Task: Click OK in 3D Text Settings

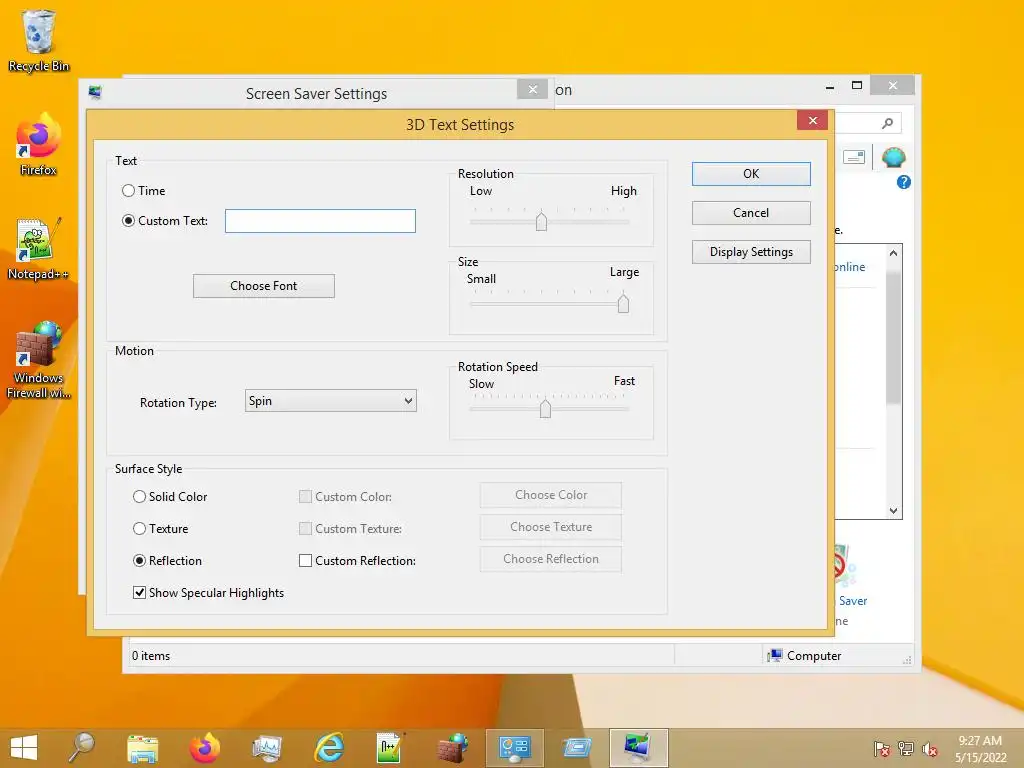Action: 751,174
